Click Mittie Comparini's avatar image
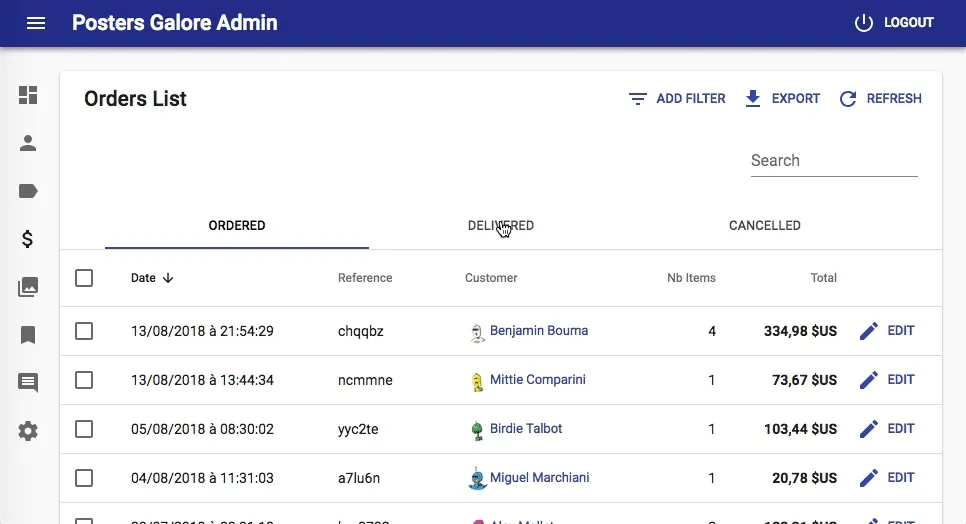The width and height of the screenshot is (966, 524). pyautogui.click(x=477, y=382)
